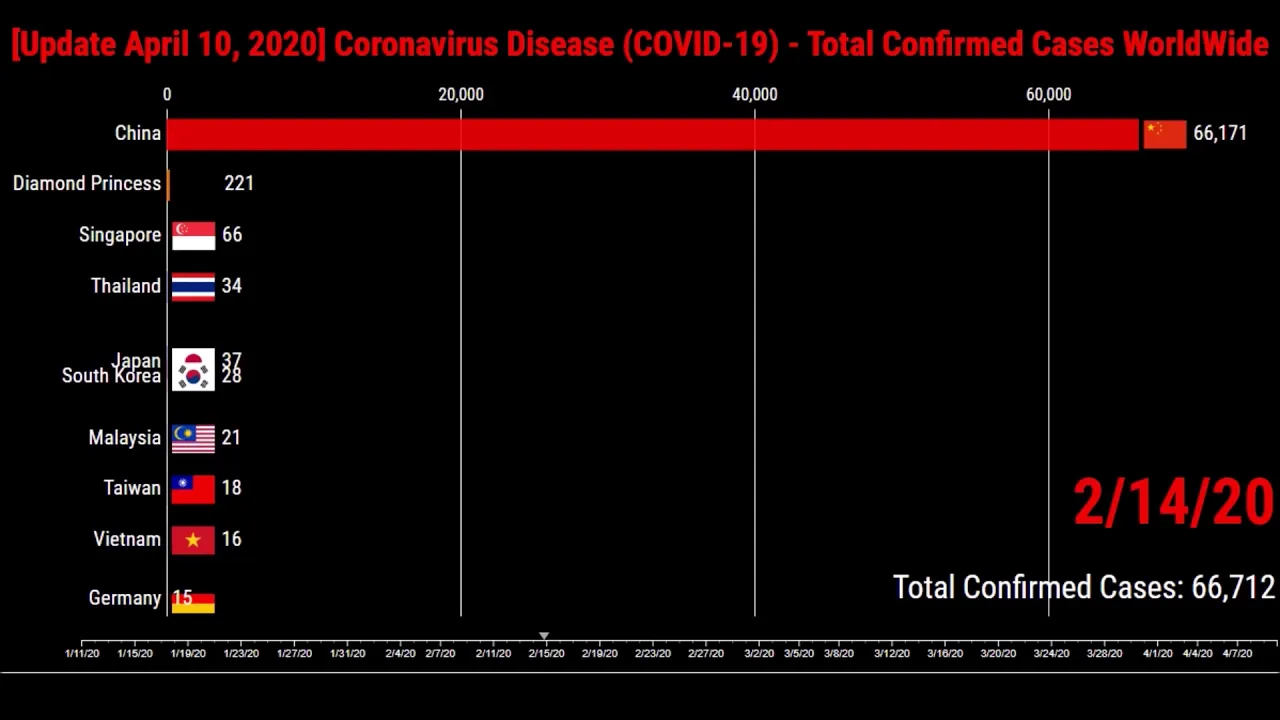Click the Taiwan flag icon
Screen dimensions: 1280x720
click(x=193, y=489)
